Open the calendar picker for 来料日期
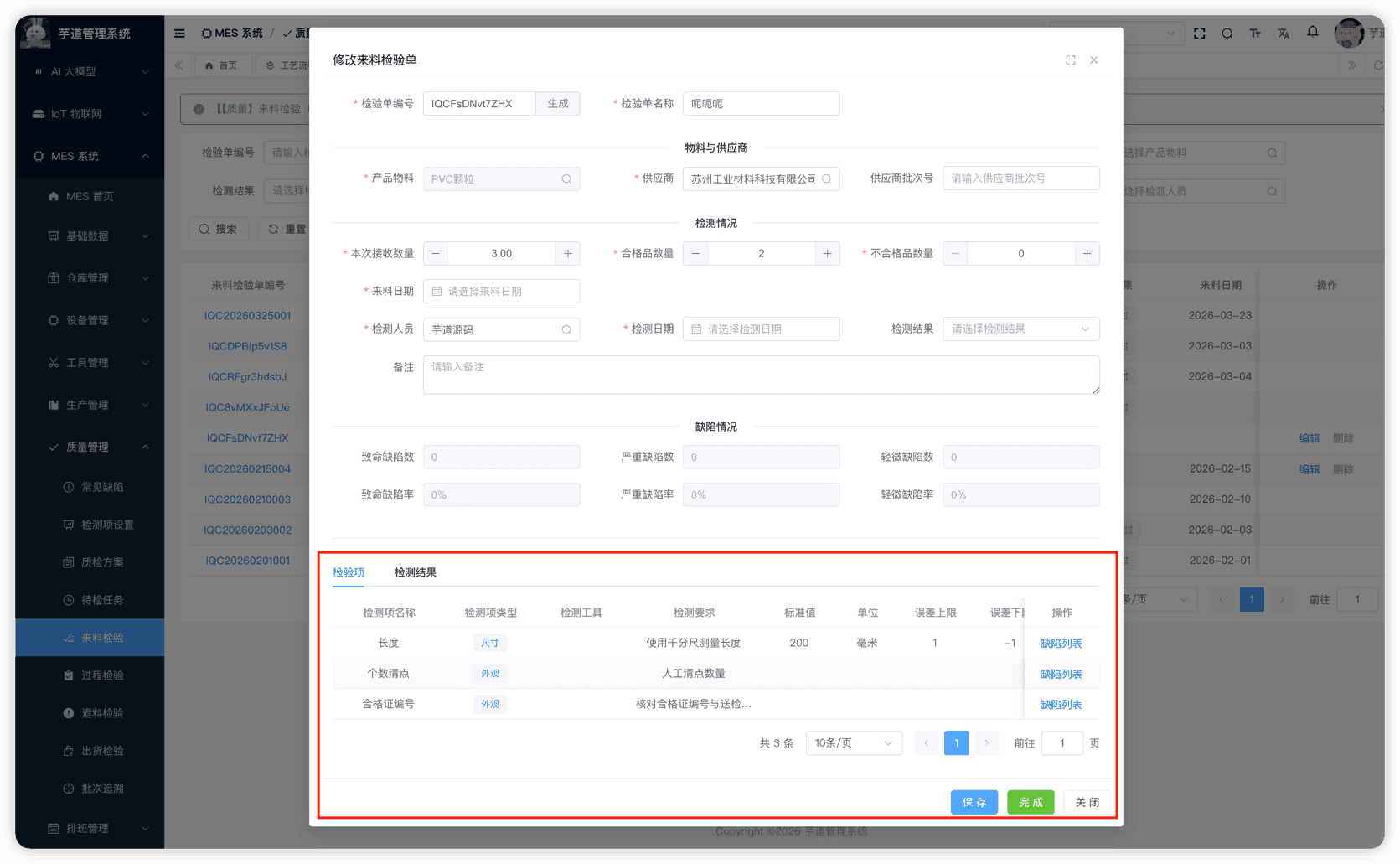 click(435, 291)
